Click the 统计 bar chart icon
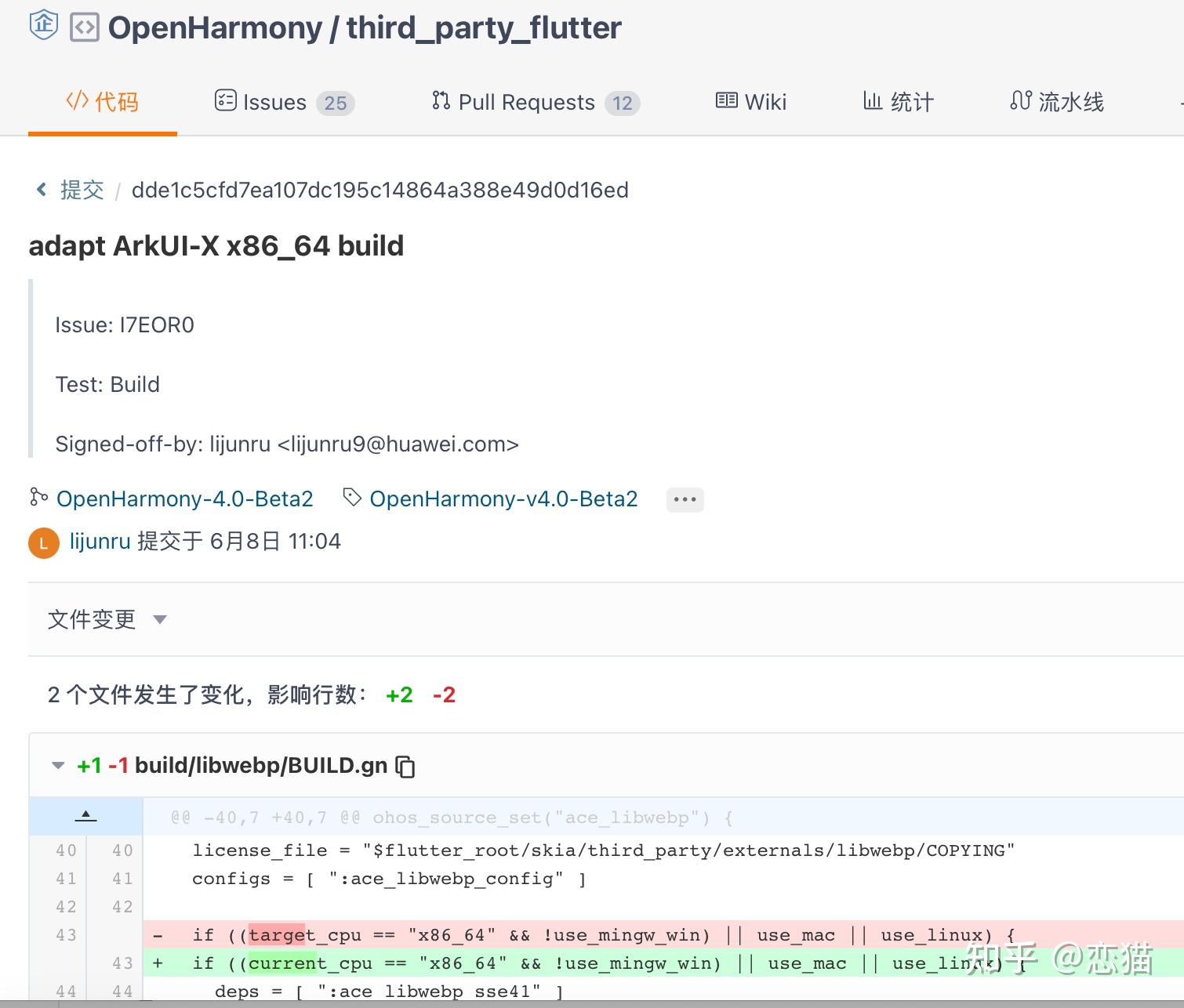Image resolution: width=1184 pixels, height=1008 pixels. [873, 100]
